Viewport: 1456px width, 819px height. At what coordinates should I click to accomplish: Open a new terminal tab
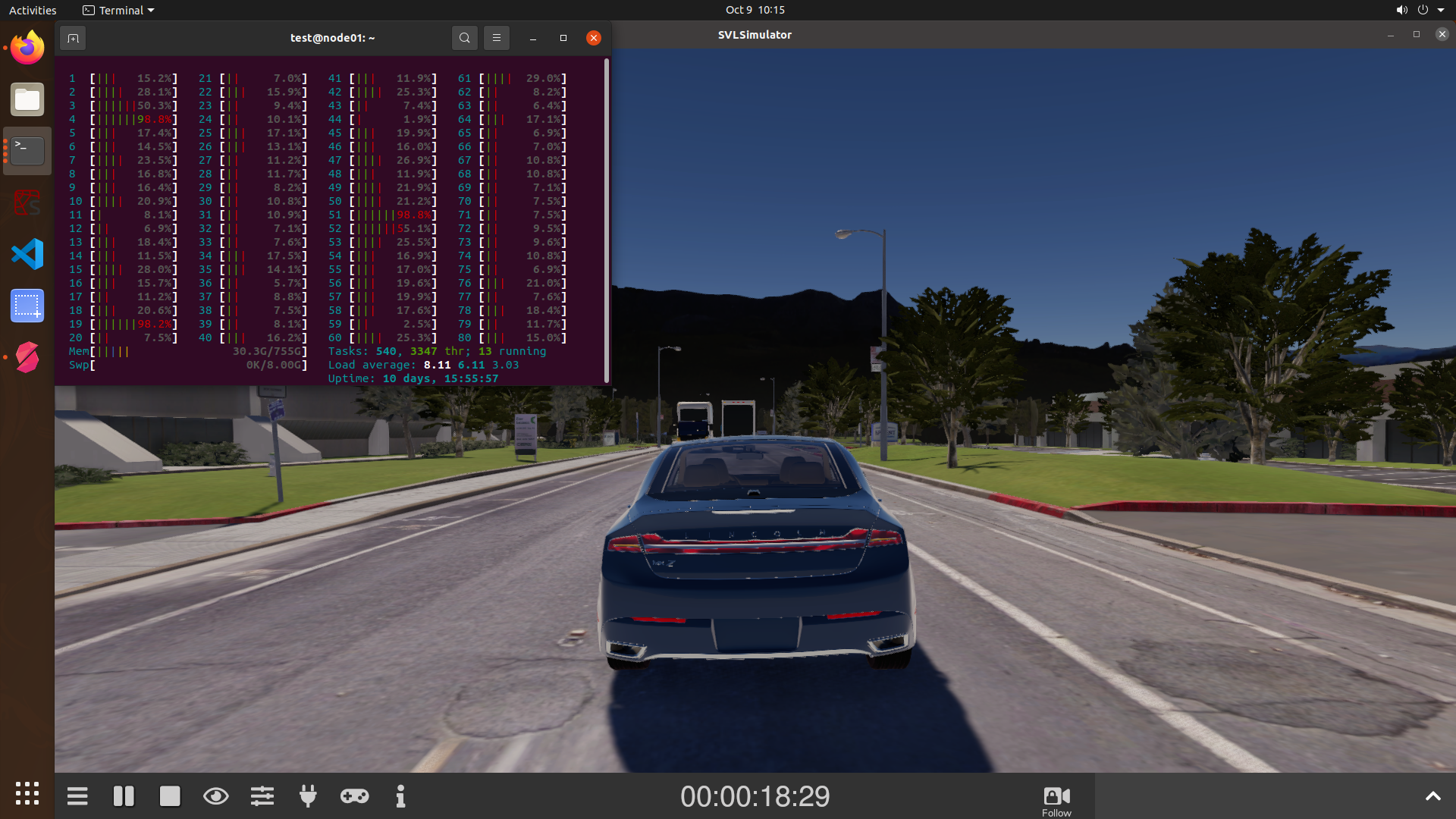tap(72, 37)
